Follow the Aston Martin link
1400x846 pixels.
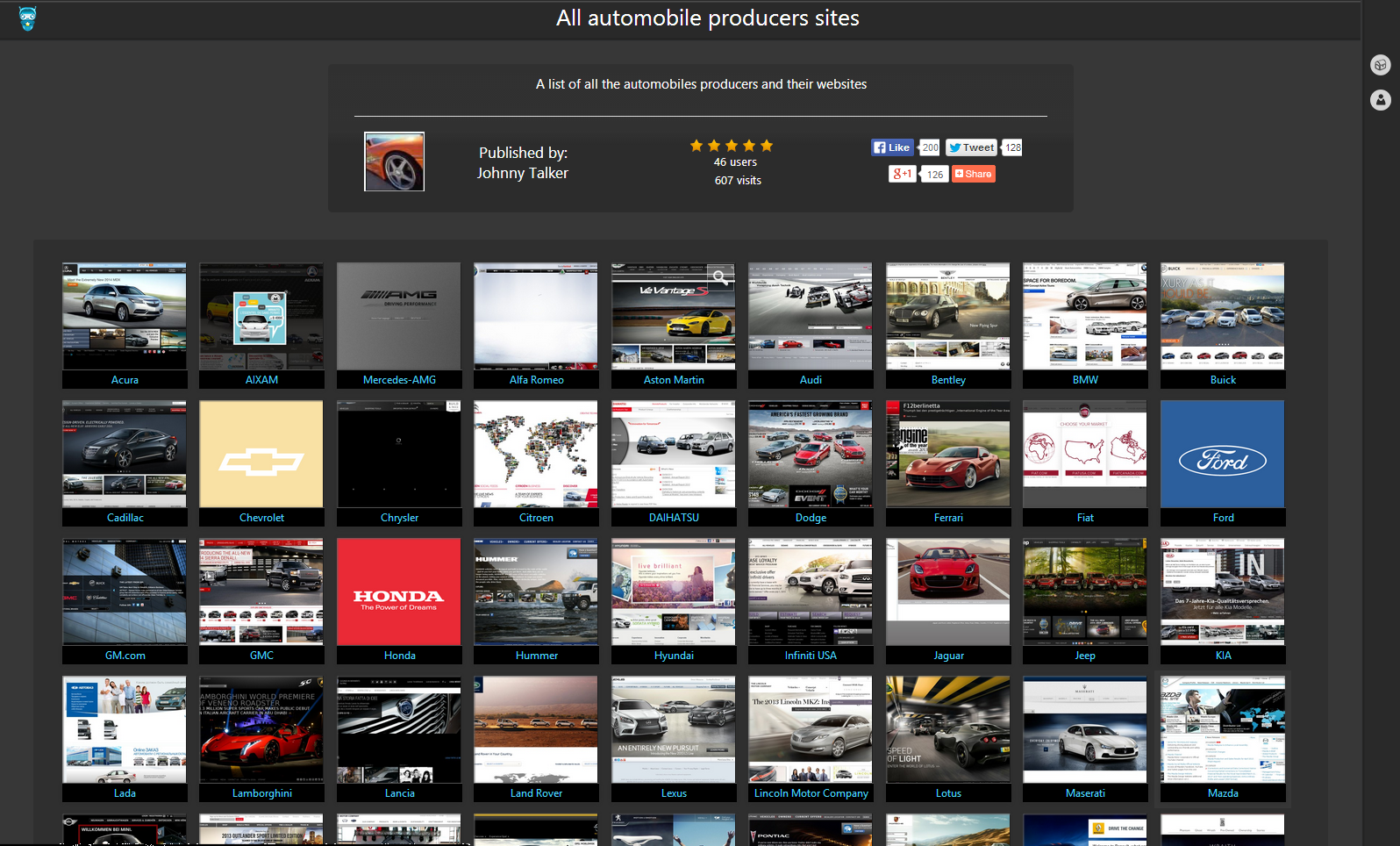point(674,380)
